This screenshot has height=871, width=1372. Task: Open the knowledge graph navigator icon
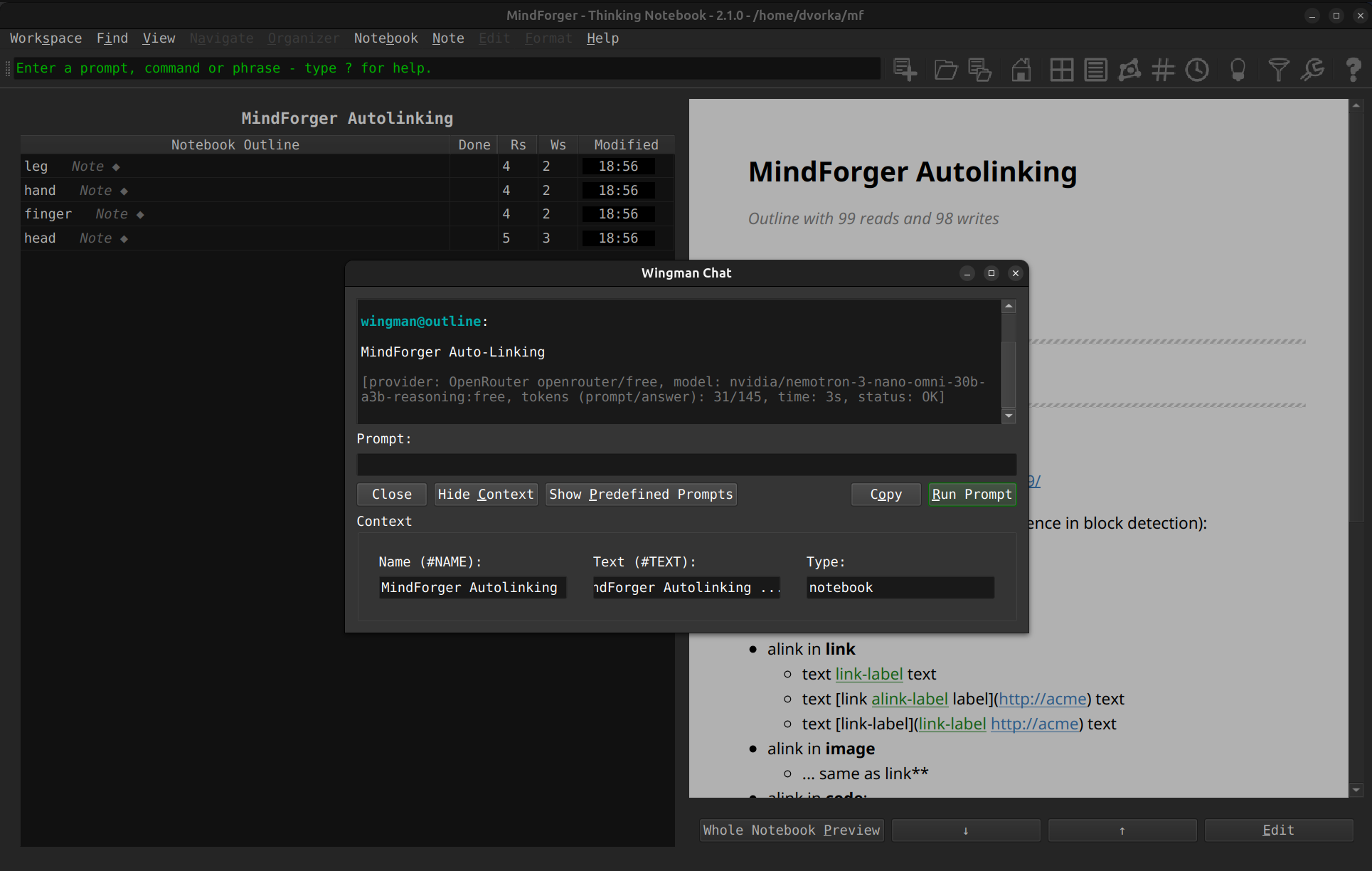(x=1129, y=69)
